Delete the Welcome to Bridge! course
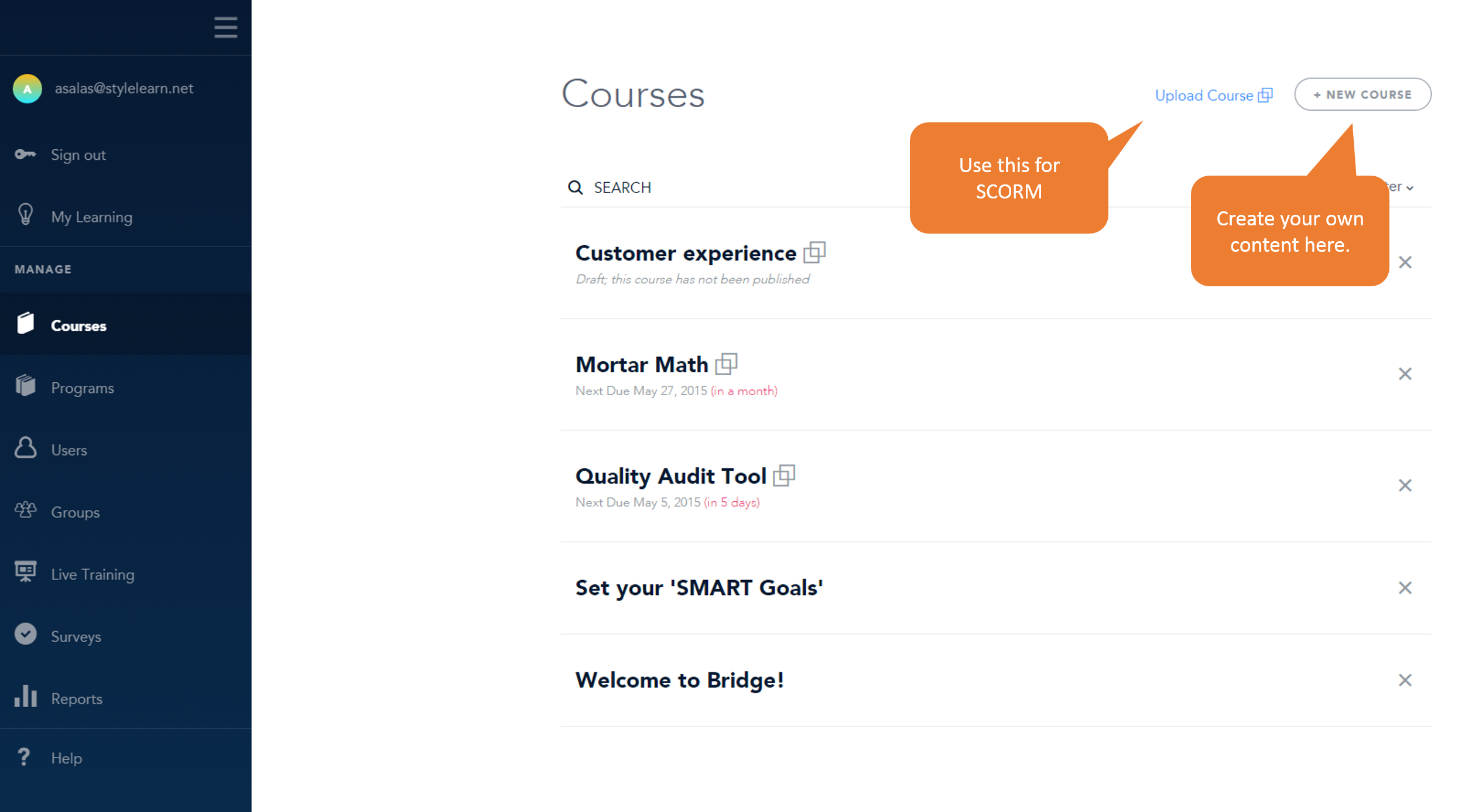Image resolution: width=1472 pixels, height=812 pixels. pyautogui.click(x=1405, y=680)
